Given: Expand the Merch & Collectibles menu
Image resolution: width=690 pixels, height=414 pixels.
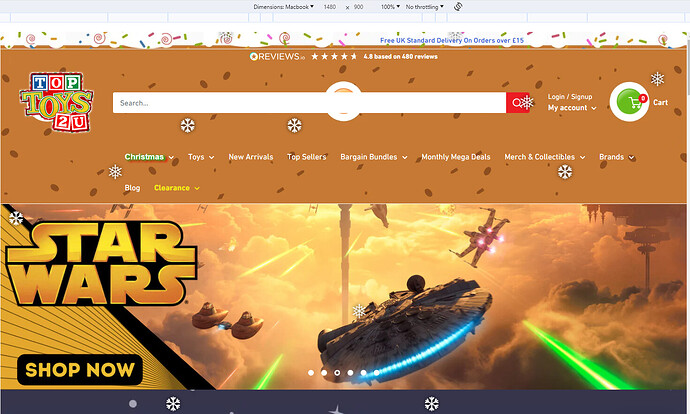Looking at the screenshot, I should click(545, 157).
